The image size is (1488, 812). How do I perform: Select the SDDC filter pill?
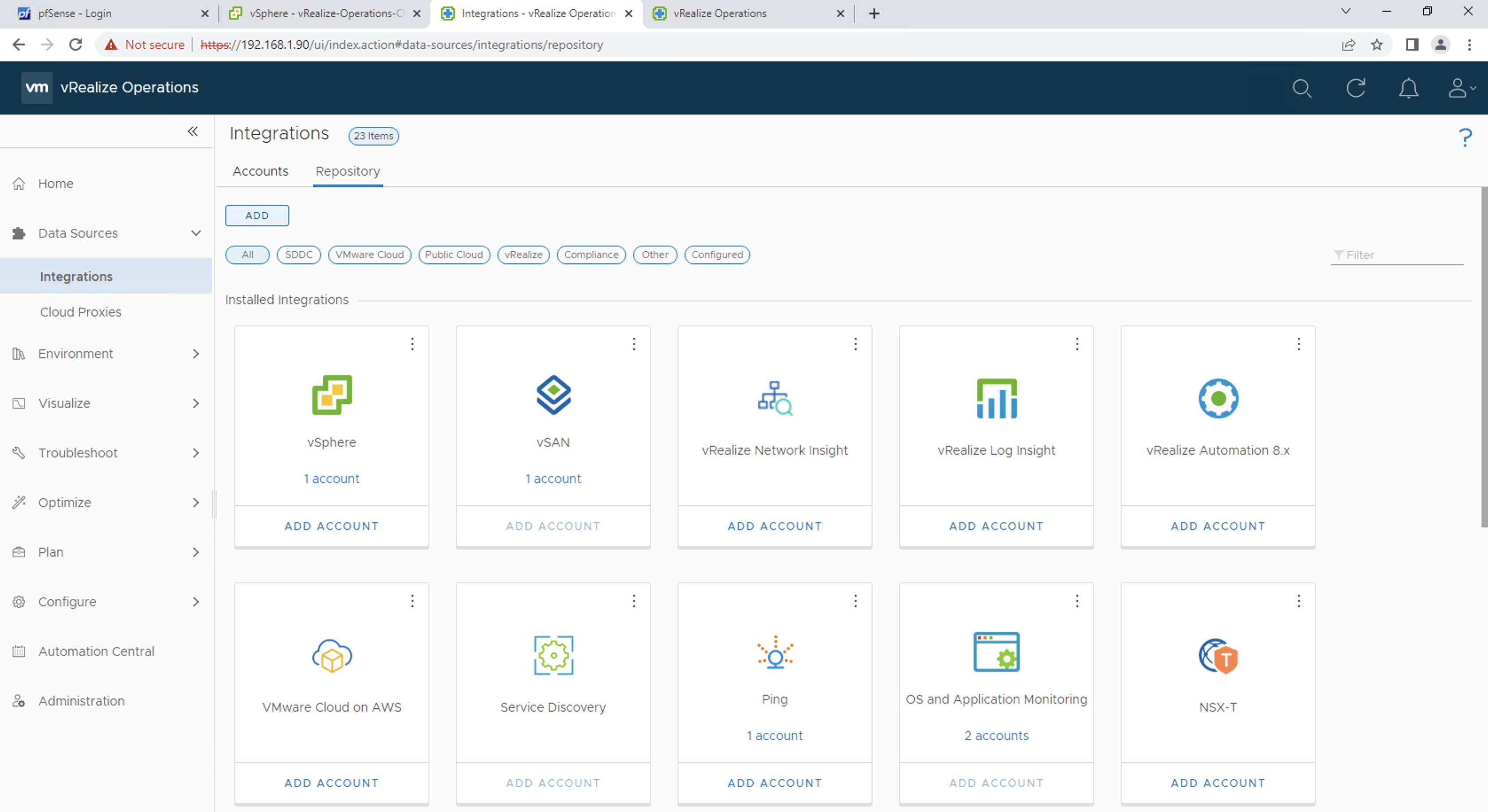299,255
